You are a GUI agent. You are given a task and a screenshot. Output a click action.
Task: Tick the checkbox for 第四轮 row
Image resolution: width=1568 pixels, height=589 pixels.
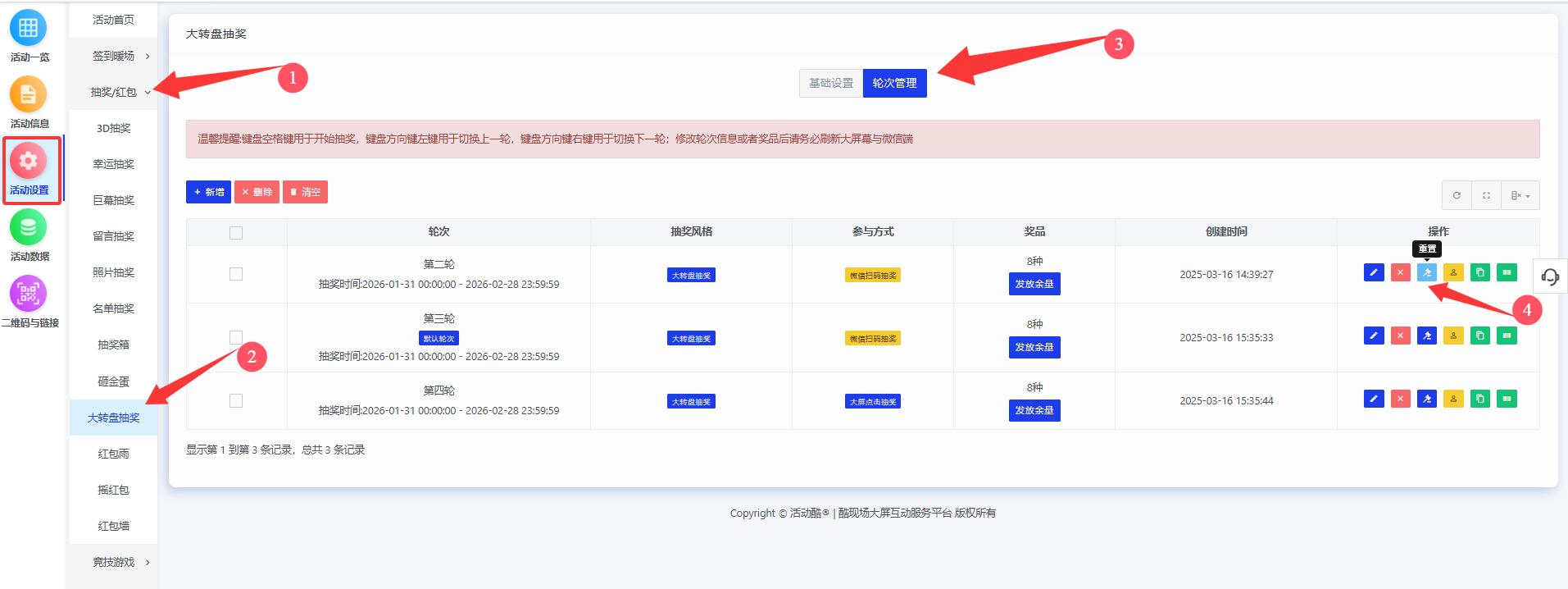pyautogui.click(x=236, y=400)
